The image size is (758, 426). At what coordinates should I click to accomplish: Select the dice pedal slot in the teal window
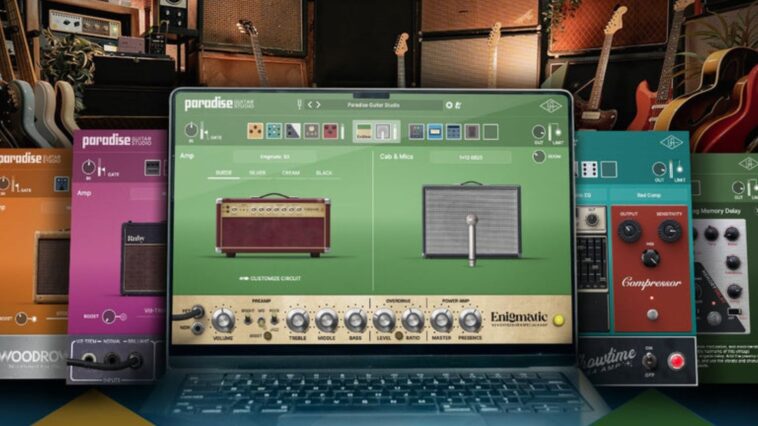589,170
